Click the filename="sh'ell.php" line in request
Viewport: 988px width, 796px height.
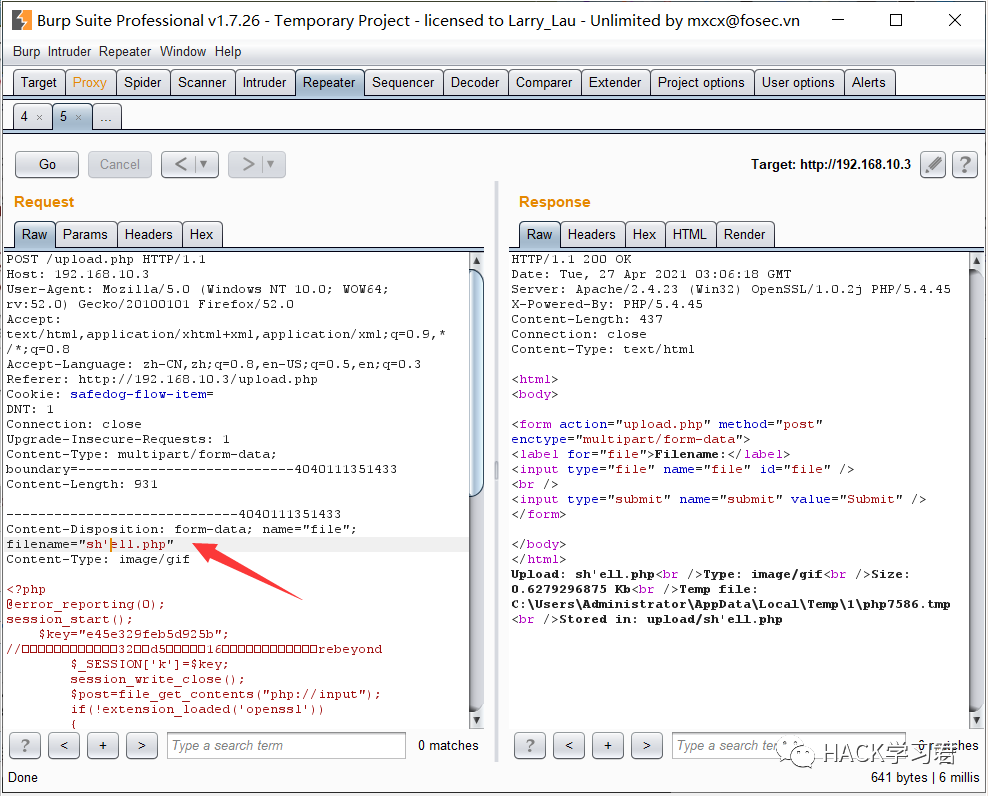(90, 545)
